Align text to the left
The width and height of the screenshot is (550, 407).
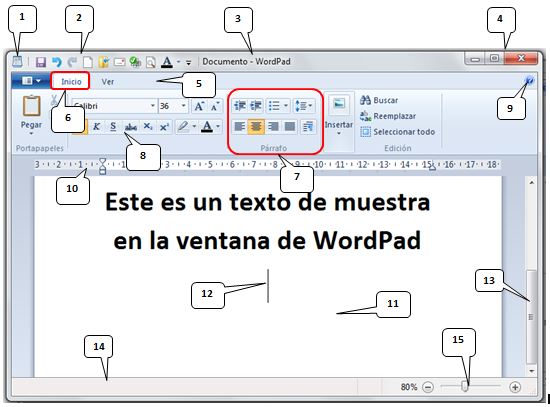[240, 127]
